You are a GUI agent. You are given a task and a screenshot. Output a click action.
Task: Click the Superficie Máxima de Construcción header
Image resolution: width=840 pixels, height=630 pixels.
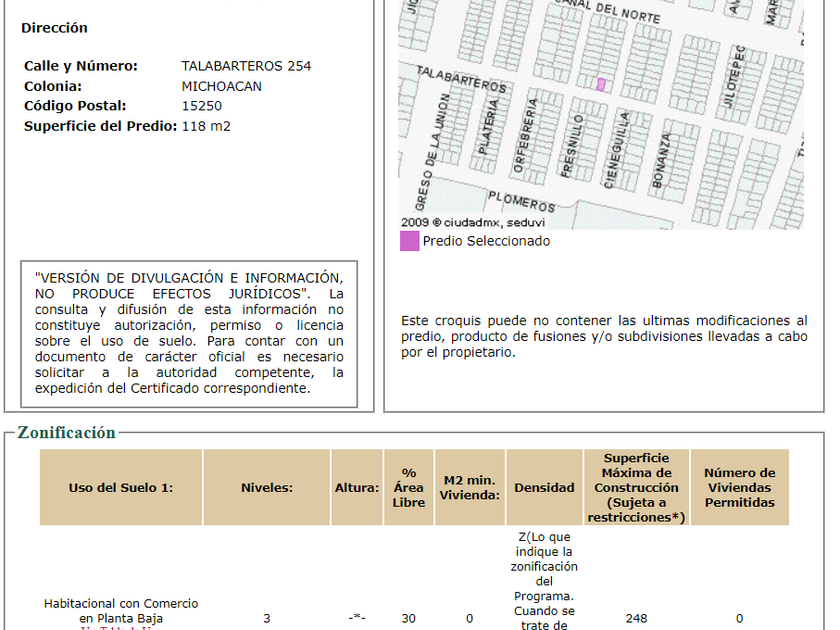(636, 487)
